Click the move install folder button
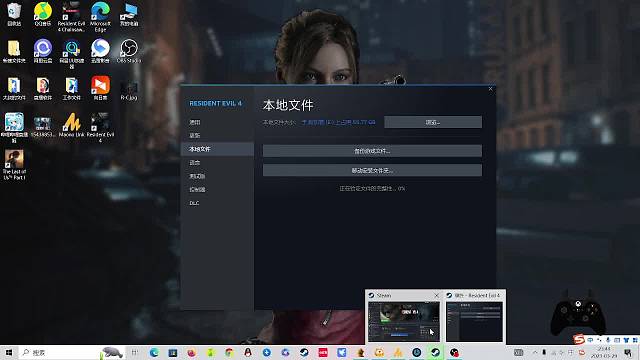 point(372,170)
